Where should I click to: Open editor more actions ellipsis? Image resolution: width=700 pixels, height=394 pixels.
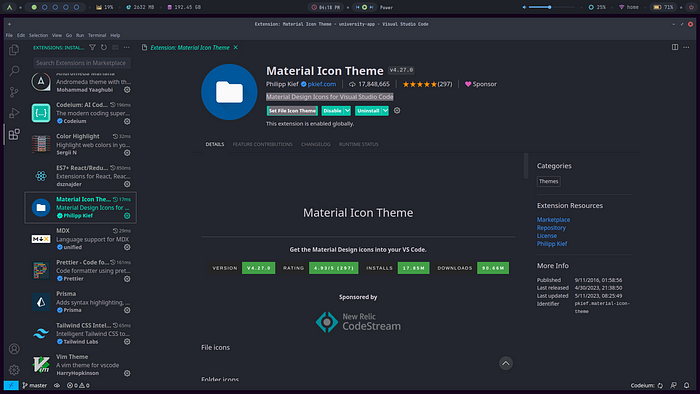pyautogui.click(x=686, y=47)
